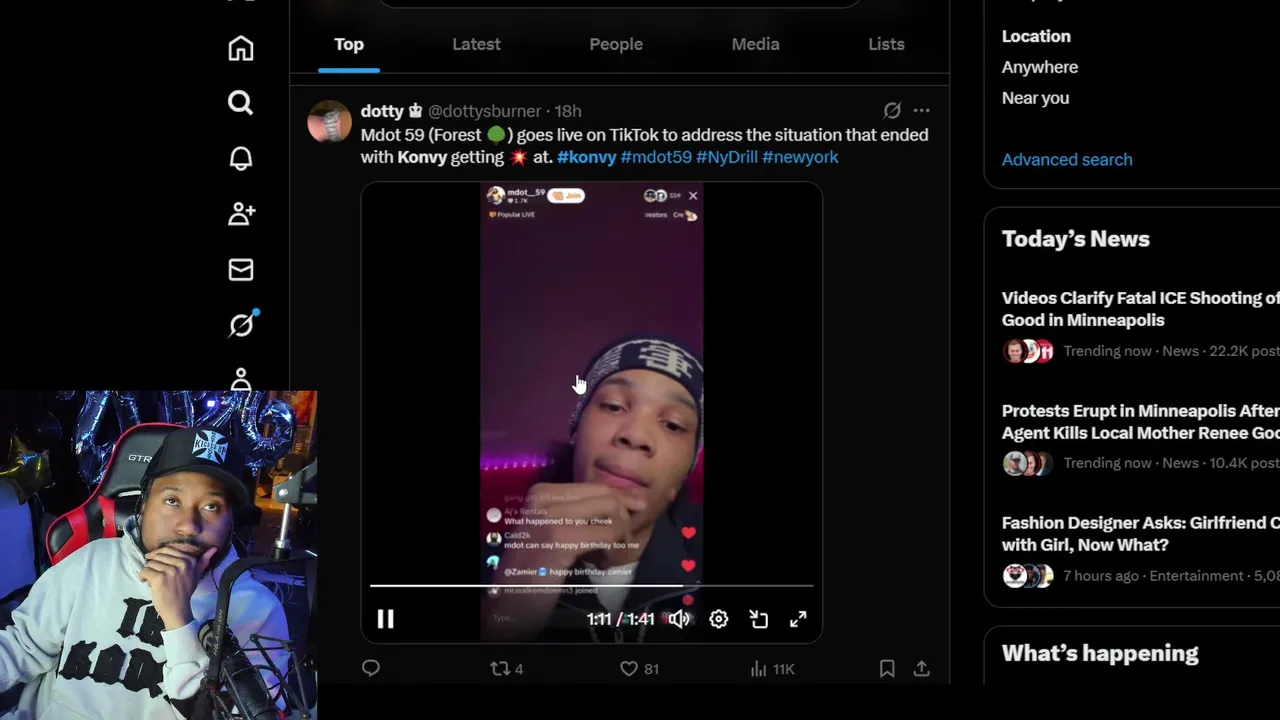Viewport: 1280px width, 720px height.
Task: Open the Notifications bell icon
Action: (x=241, y=158)
